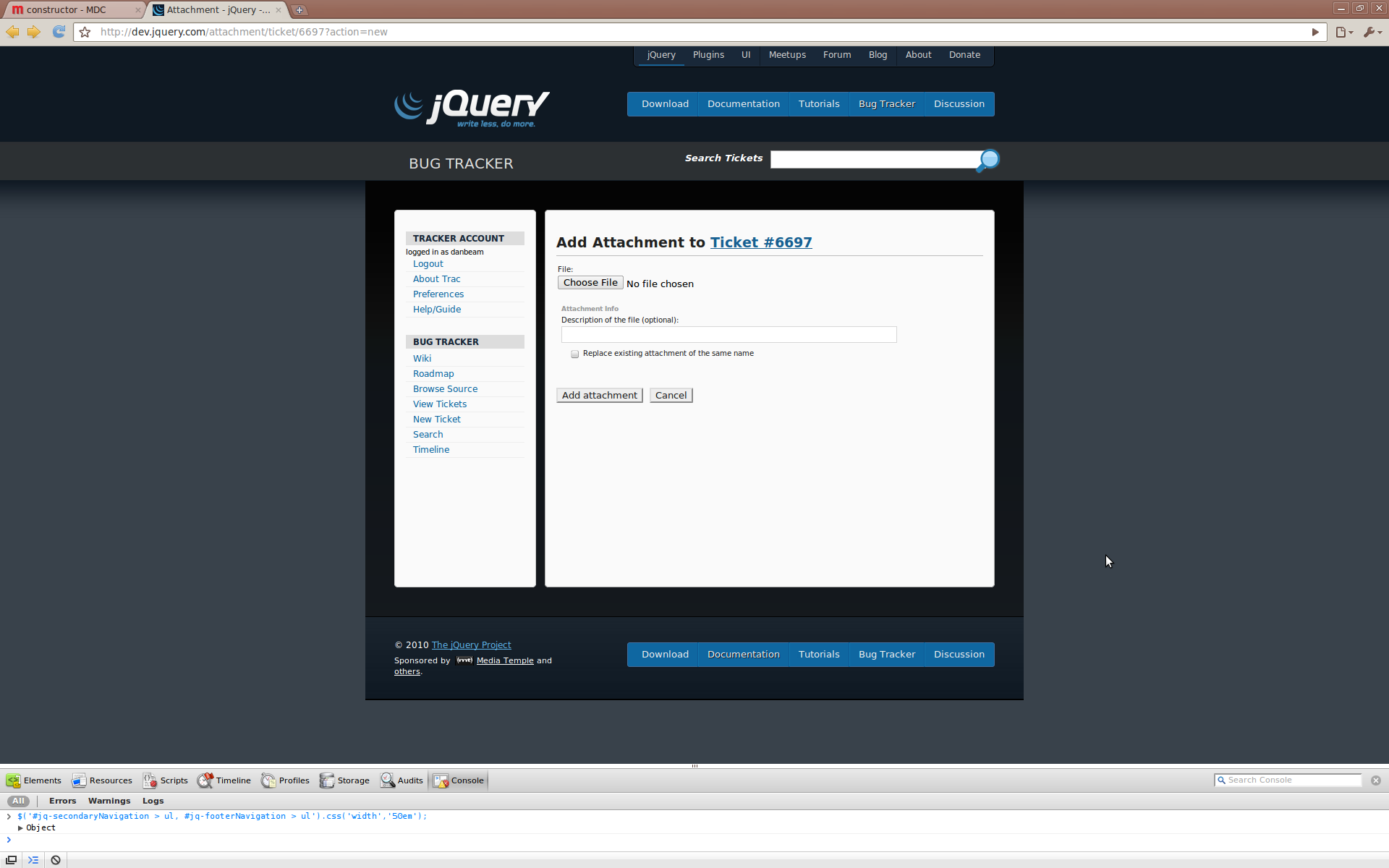1389x868 pixels.
Task: Open the Audits panel
Action: coord(402,780)
